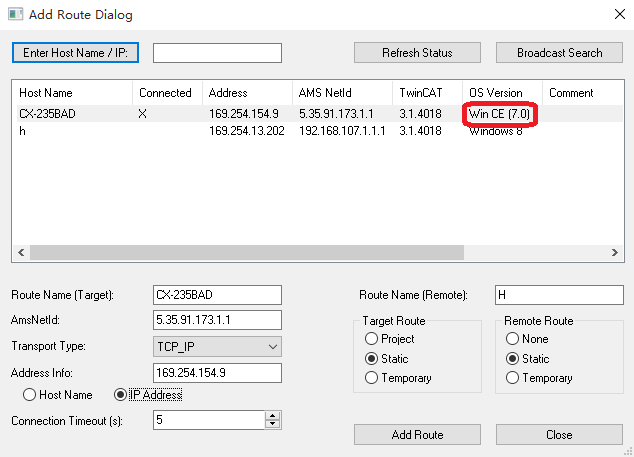Click Enter Host Name / IP button
The image size is (634, 457).
(x=76, y=52)
